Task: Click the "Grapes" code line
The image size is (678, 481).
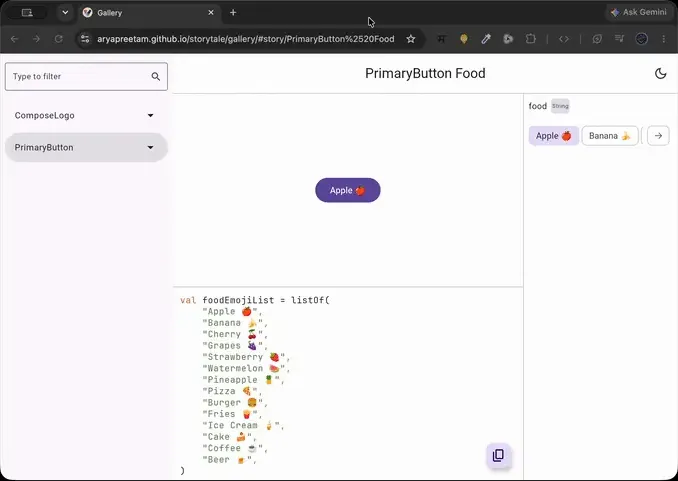Action: pos(235,346)
